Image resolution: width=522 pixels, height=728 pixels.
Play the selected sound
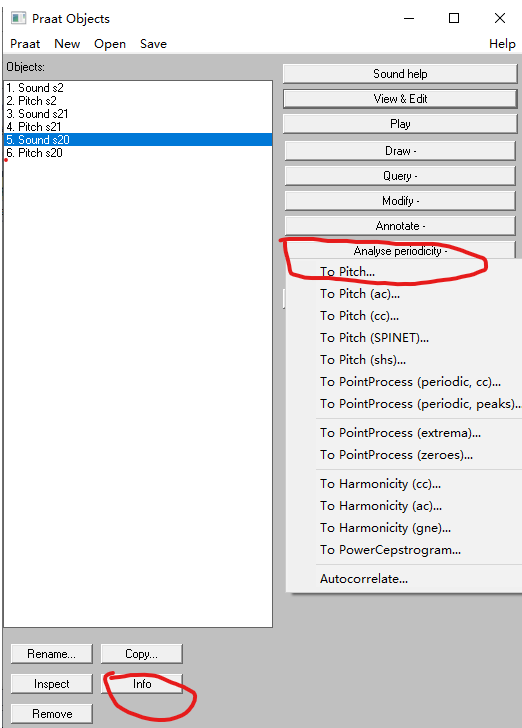point(400,124)
